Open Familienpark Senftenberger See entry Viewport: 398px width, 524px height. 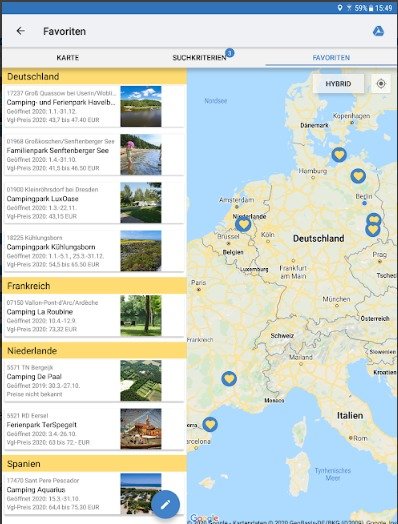click(x=94, y=154)
